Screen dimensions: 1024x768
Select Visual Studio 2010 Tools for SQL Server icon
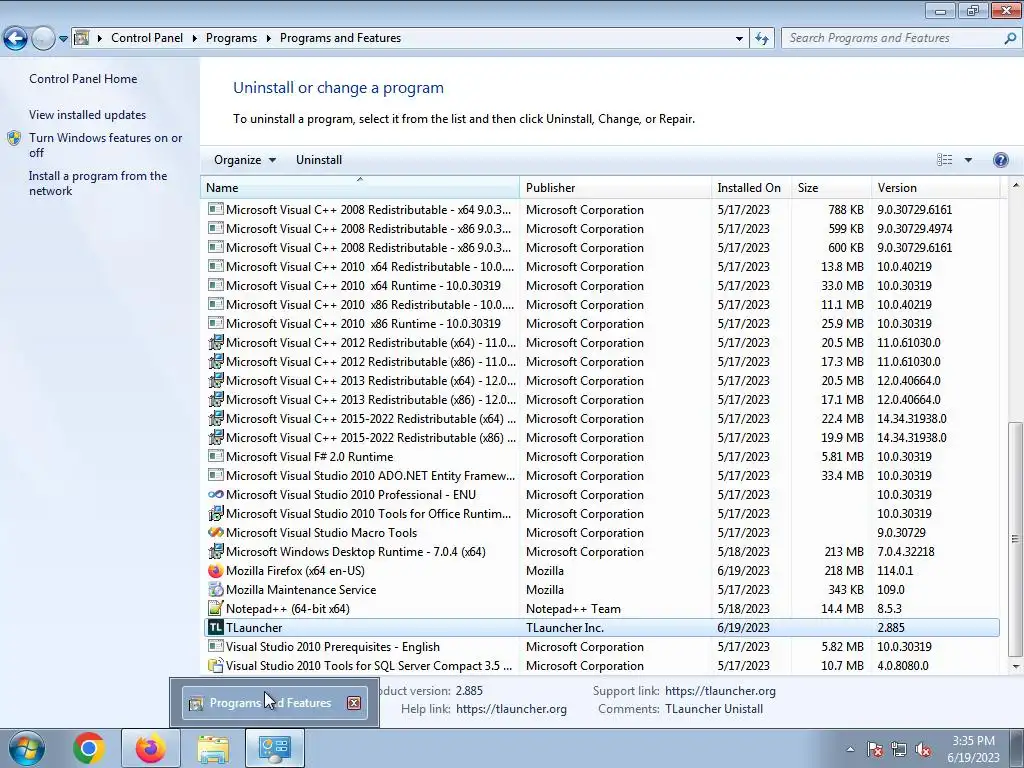[216, 665]
